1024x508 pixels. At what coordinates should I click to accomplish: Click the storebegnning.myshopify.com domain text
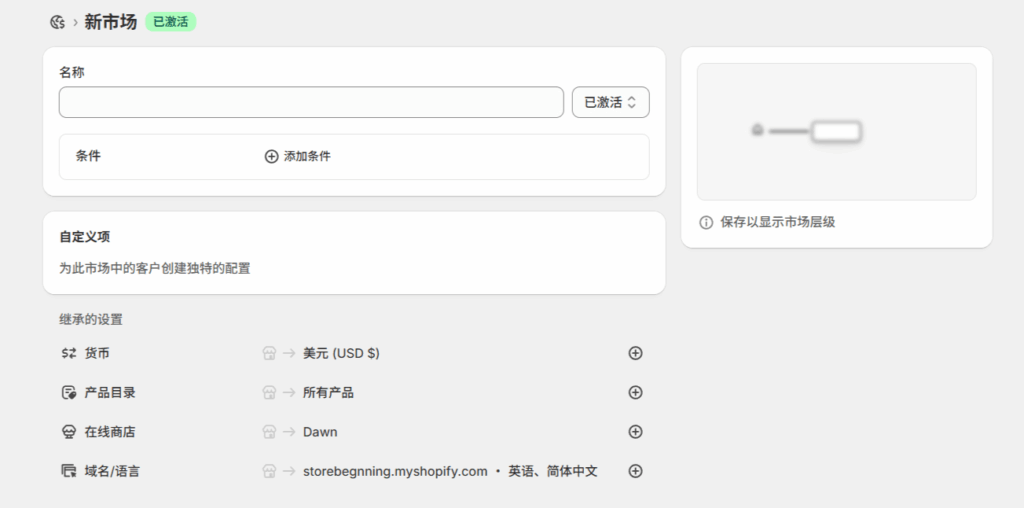[395, 471]
